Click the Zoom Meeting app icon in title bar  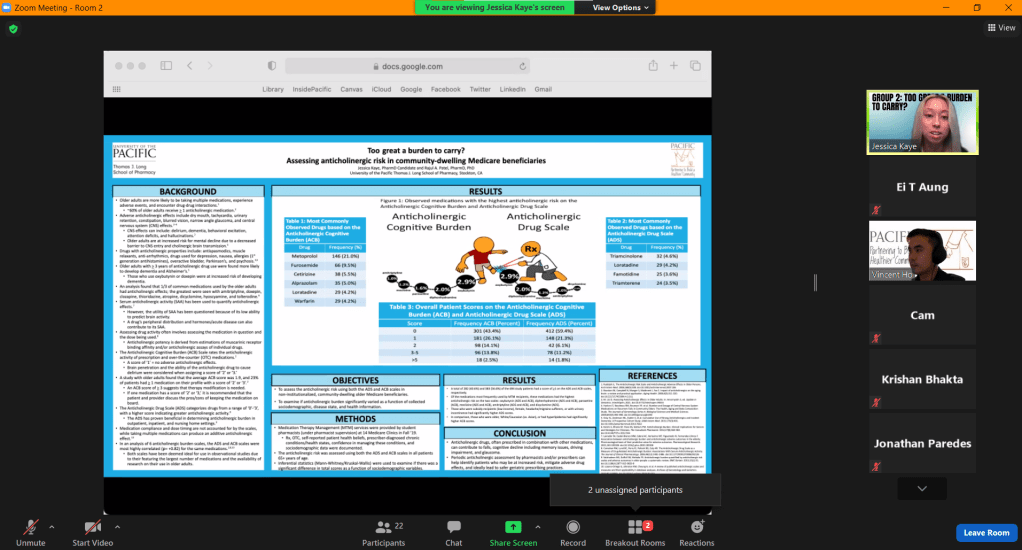[8, 7]
